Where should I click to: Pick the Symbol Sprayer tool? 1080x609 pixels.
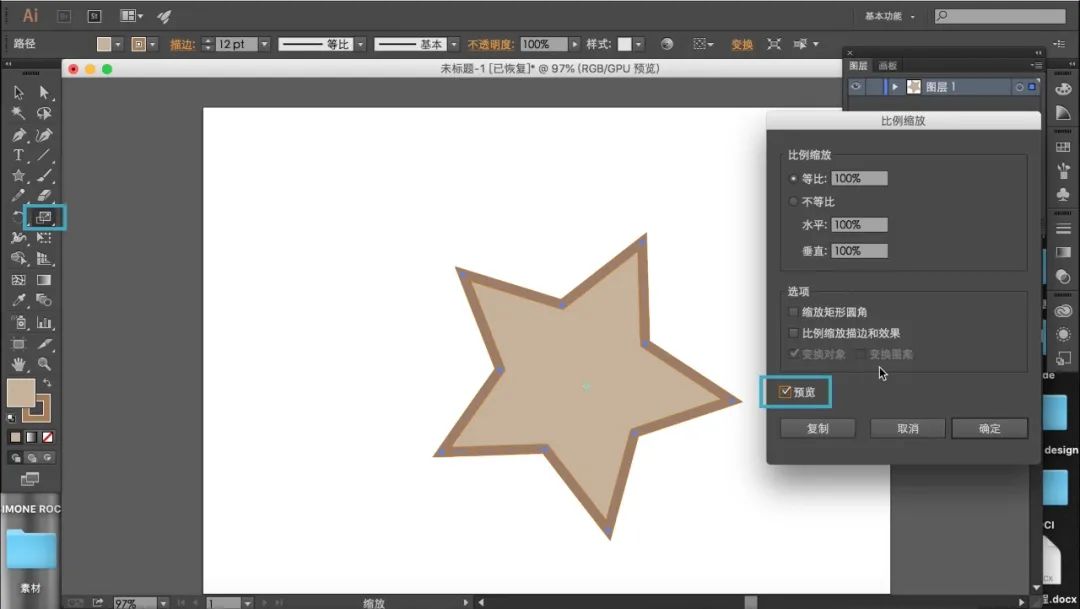tap(19, 322)
